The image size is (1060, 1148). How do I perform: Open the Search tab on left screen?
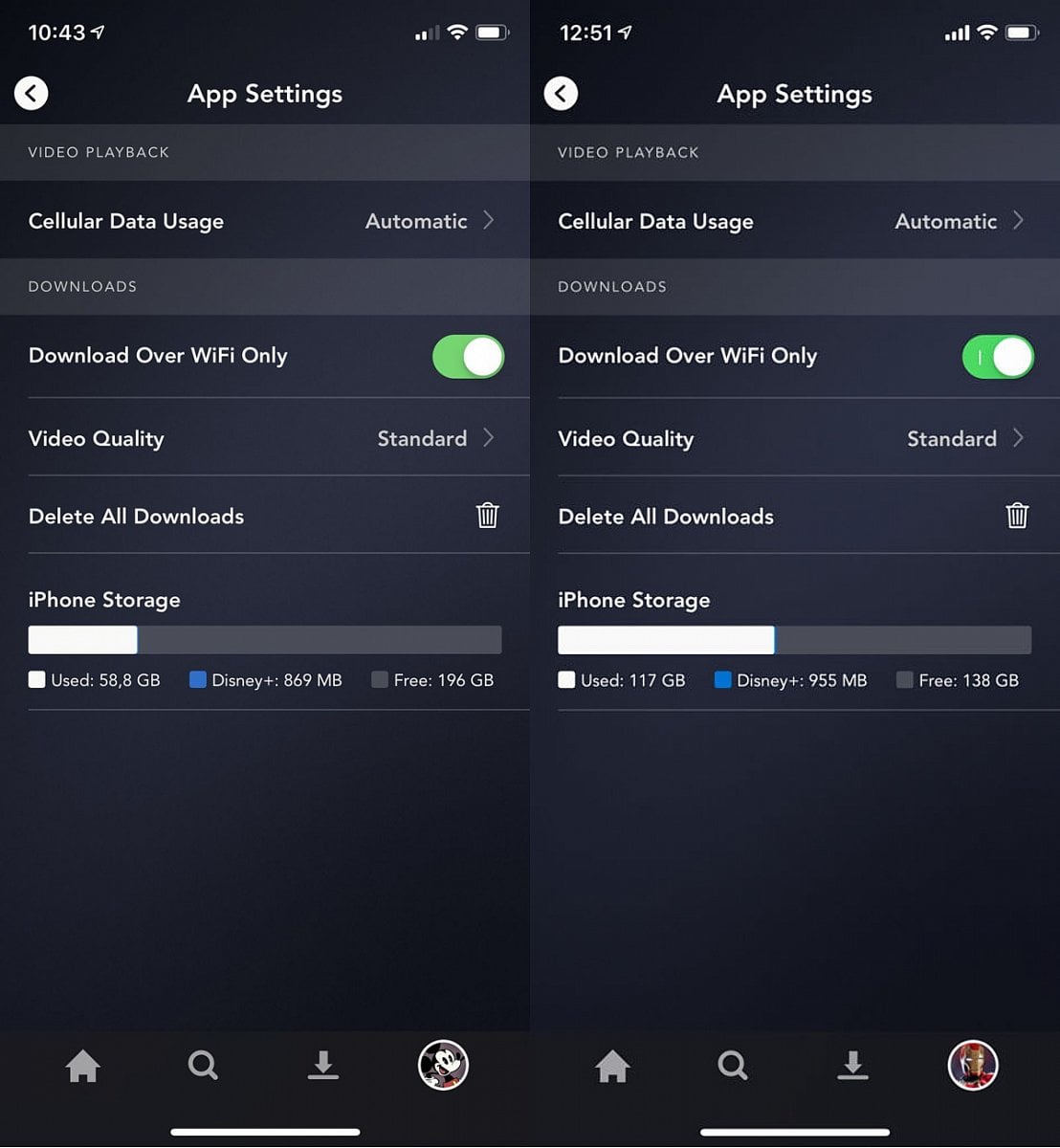point(203,1065)
